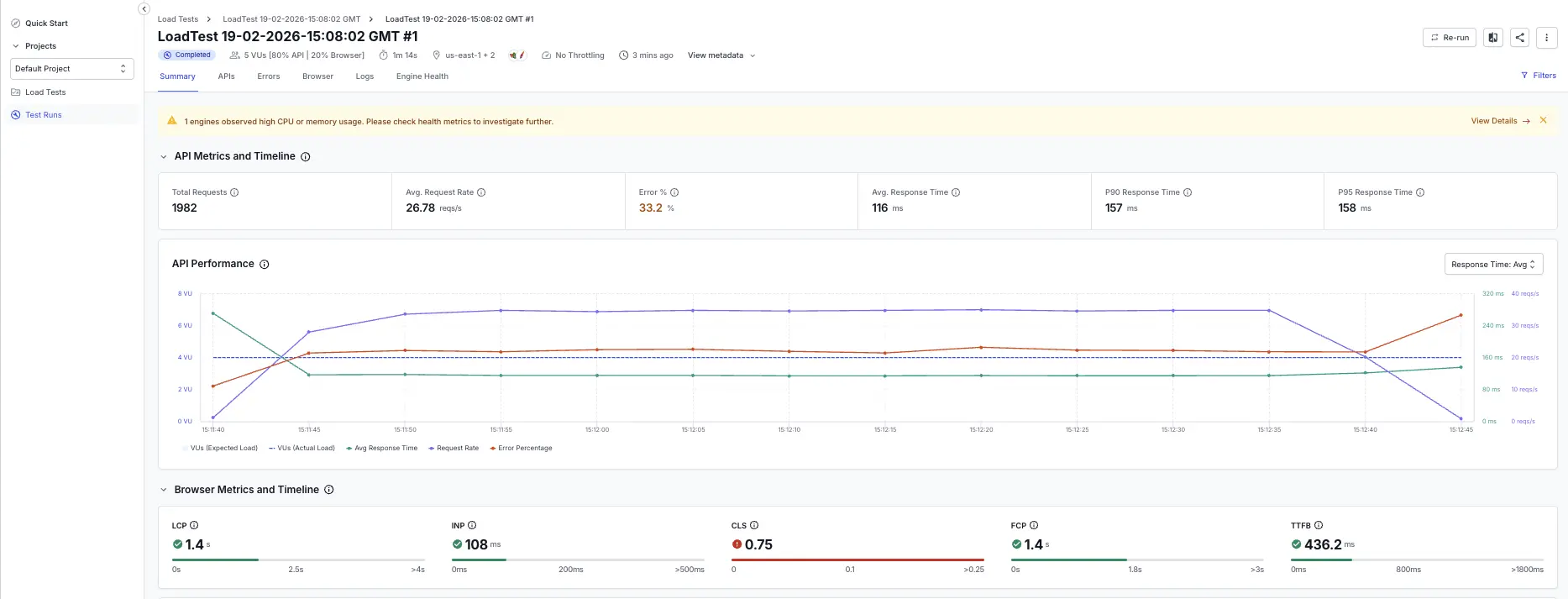Click the info icon next to Avg. Response Time
This screenshot has height=599, width=1568.
point(956,192)
